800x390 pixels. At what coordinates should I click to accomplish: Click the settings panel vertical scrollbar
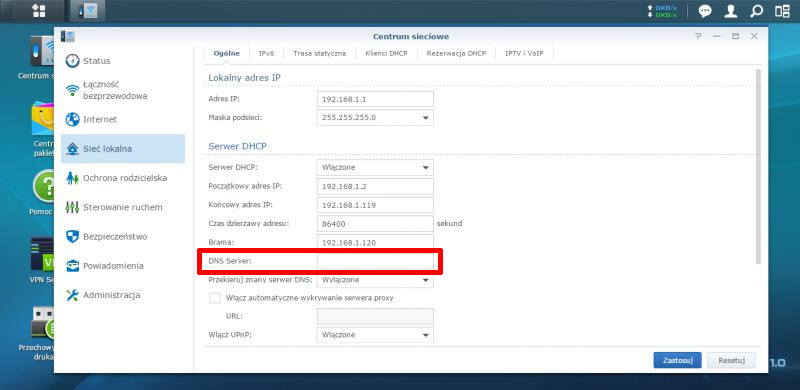[x=758, y=166]
